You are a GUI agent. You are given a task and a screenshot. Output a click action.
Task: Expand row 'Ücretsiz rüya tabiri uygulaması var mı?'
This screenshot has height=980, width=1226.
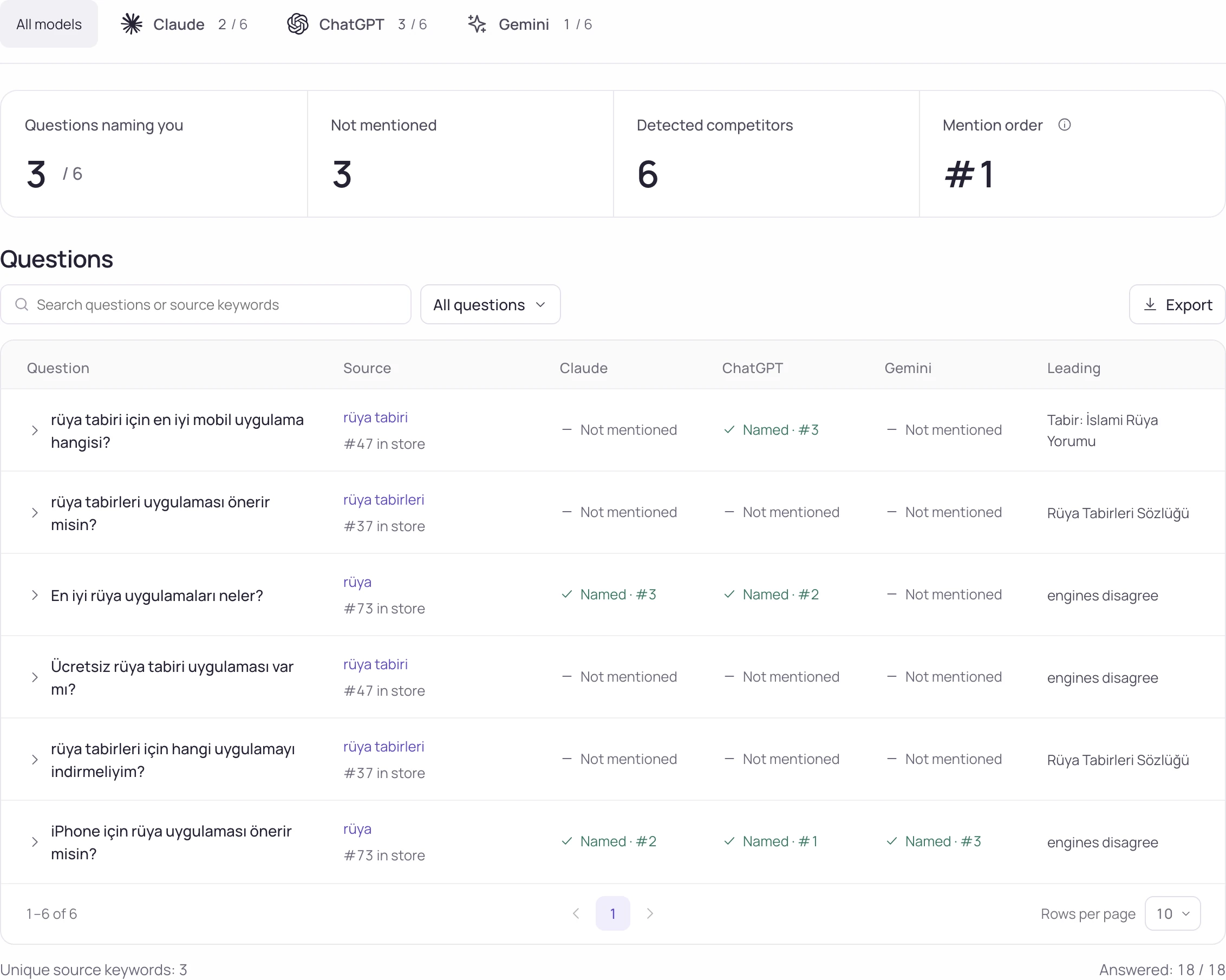[35, 677]
